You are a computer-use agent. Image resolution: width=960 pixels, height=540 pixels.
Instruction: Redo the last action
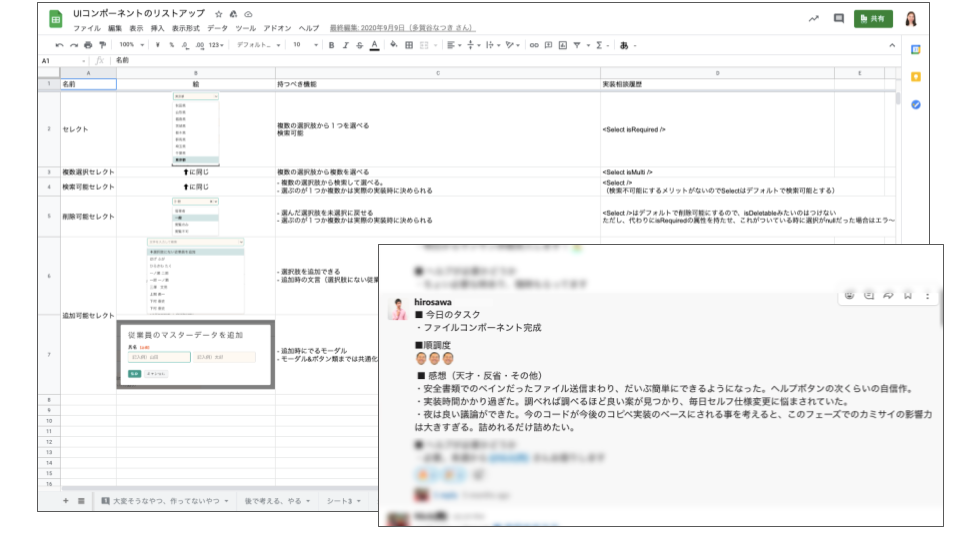73,45
